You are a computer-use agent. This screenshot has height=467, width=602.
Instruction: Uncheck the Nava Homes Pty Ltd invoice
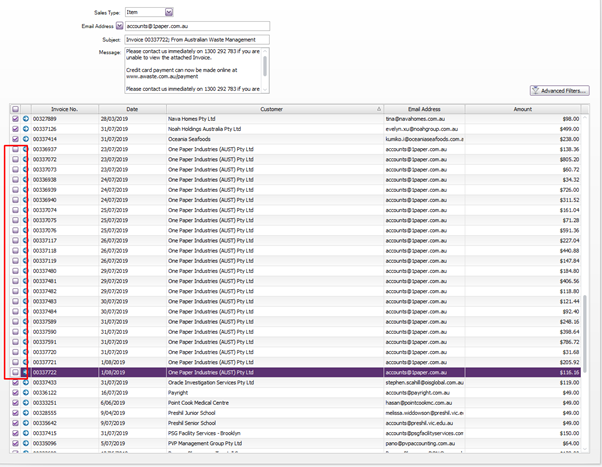[15, 119]
